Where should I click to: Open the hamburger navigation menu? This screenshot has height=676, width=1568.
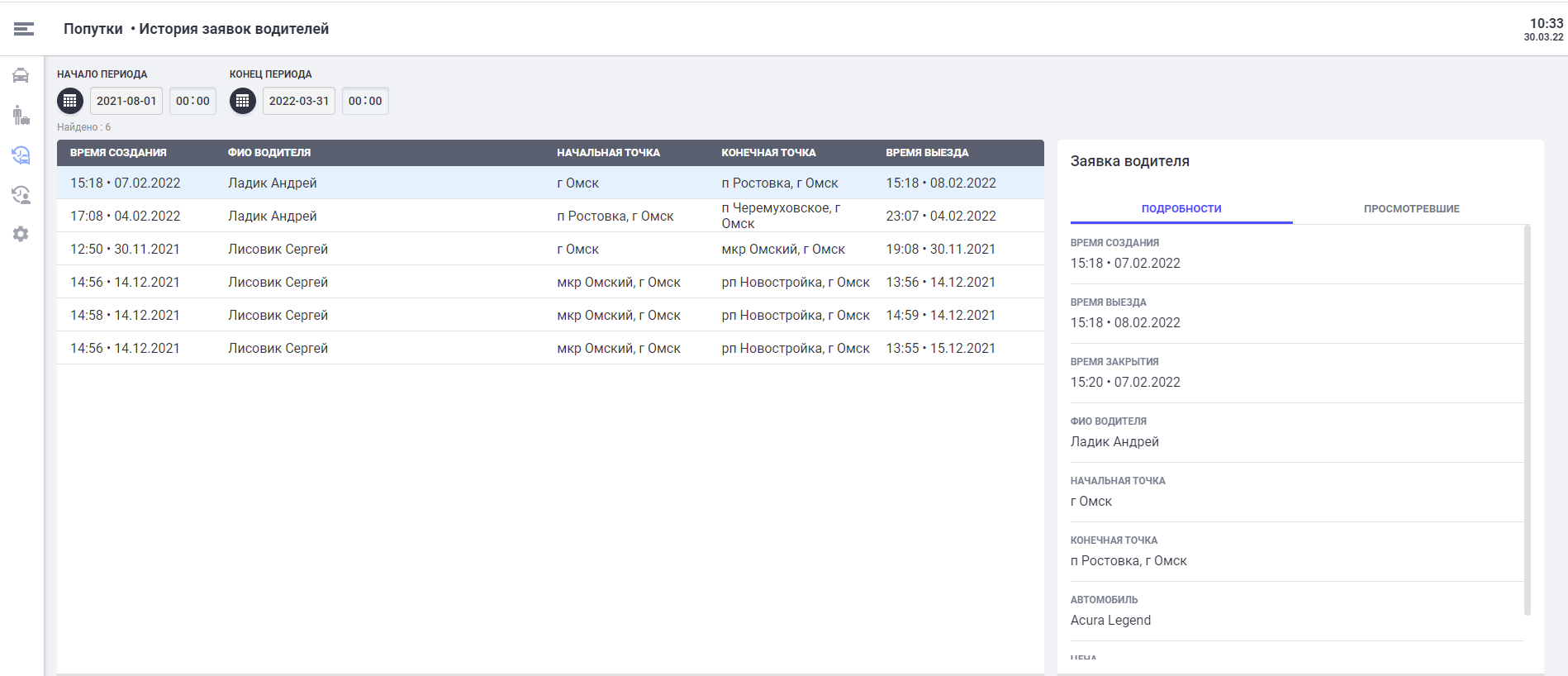point(24,29)
